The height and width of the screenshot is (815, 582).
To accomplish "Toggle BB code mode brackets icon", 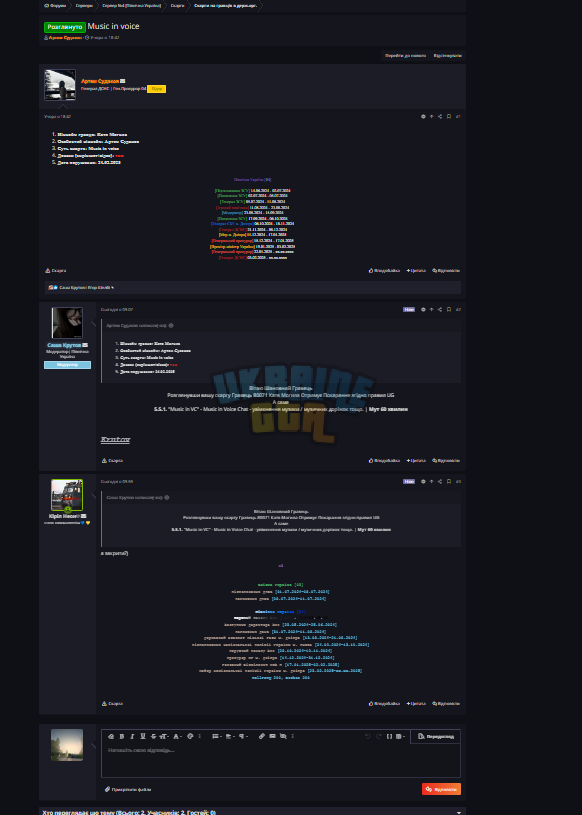I will point(389,736).
